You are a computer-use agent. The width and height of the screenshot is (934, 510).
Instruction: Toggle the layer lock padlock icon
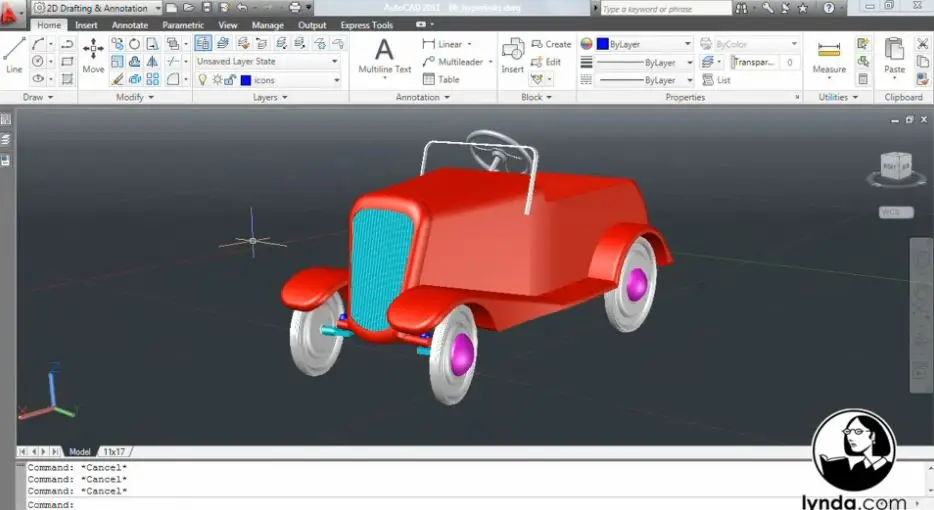230,80
